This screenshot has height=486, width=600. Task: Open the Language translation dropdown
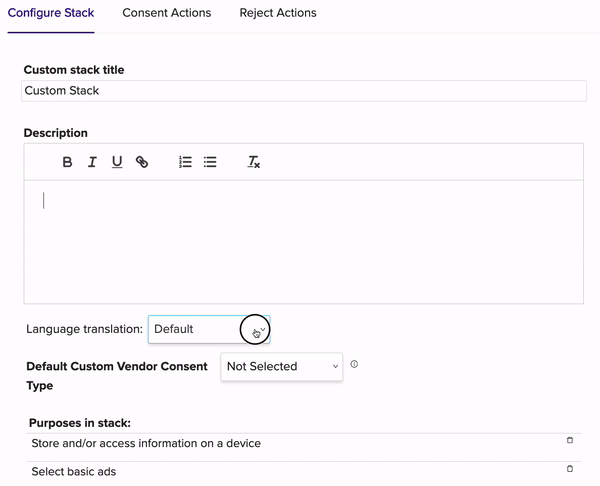209,329
